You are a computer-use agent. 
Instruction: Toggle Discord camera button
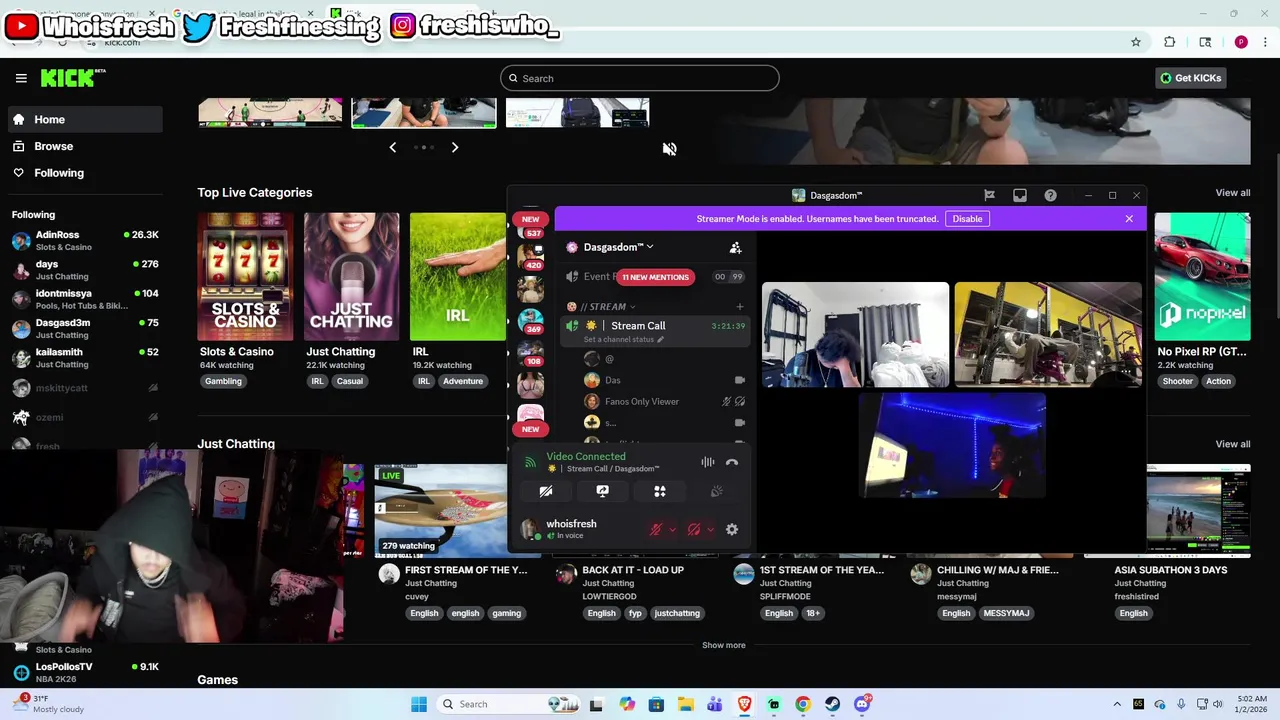click(x=546, y=491)
